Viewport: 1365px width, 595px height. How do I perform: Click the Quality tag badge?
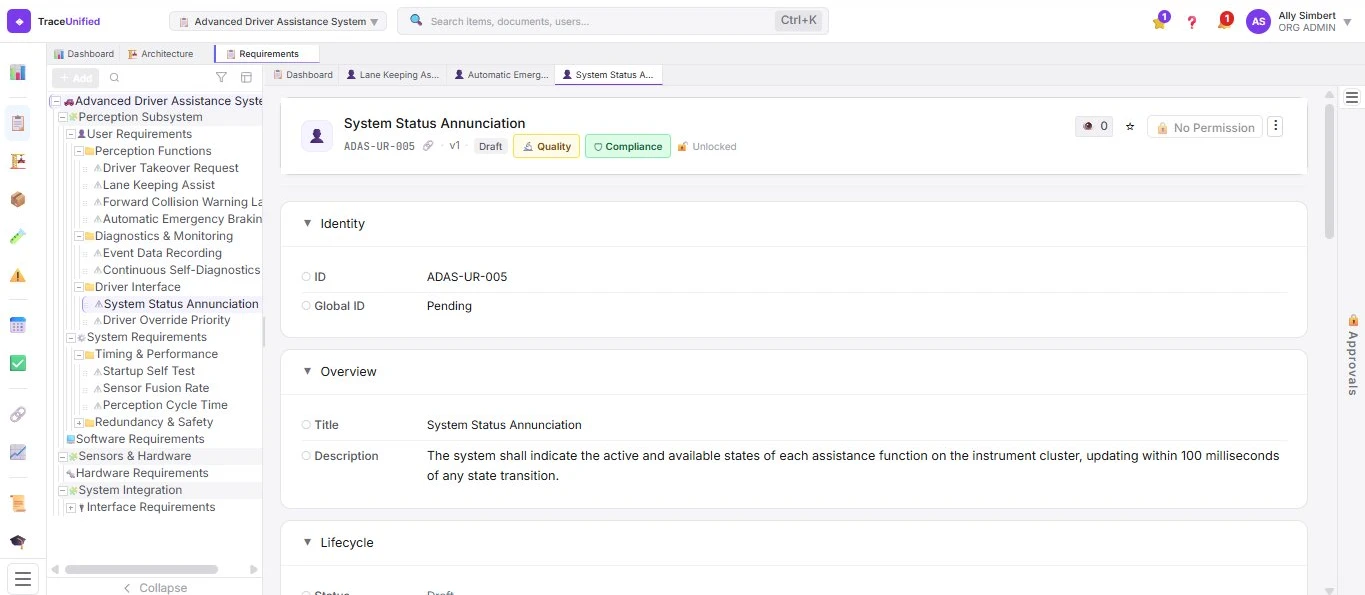546,146
